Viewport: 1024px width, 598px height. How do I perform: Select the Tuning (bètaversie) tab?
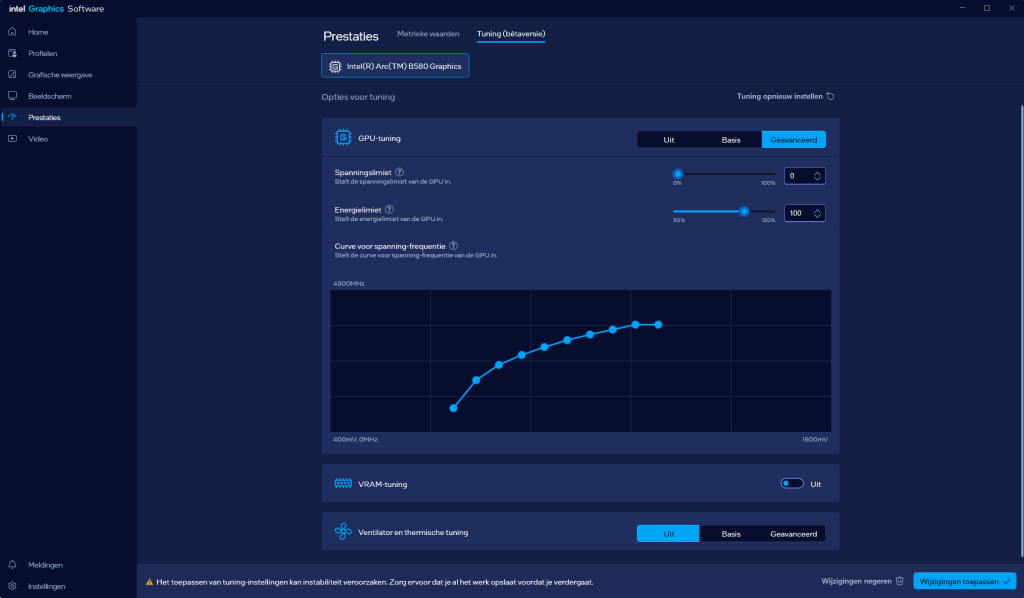click(511, 34)
